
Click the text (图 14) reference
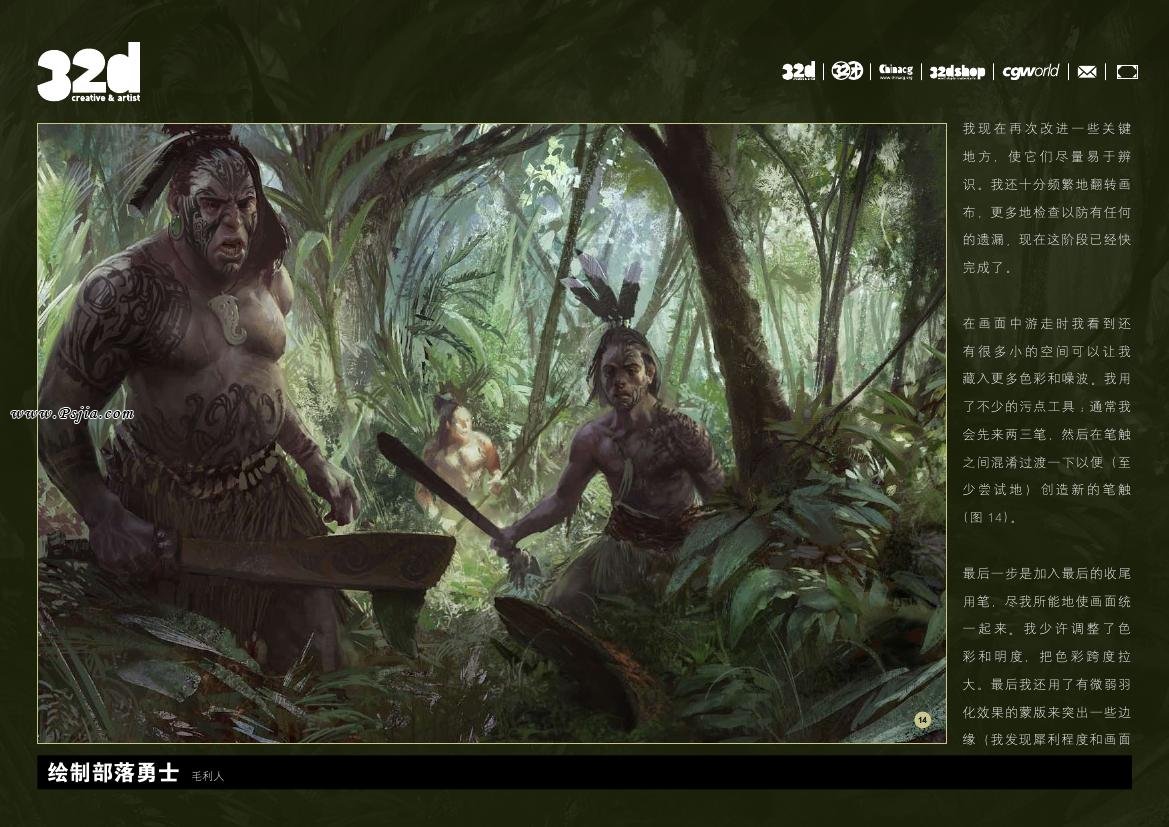[990, 517]
